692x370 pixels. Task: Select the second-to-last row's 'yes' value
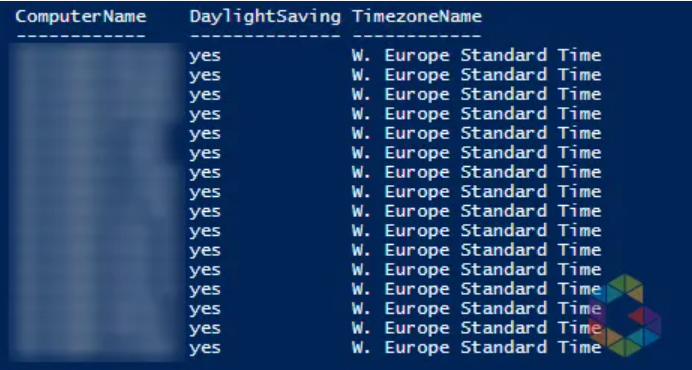205,328
